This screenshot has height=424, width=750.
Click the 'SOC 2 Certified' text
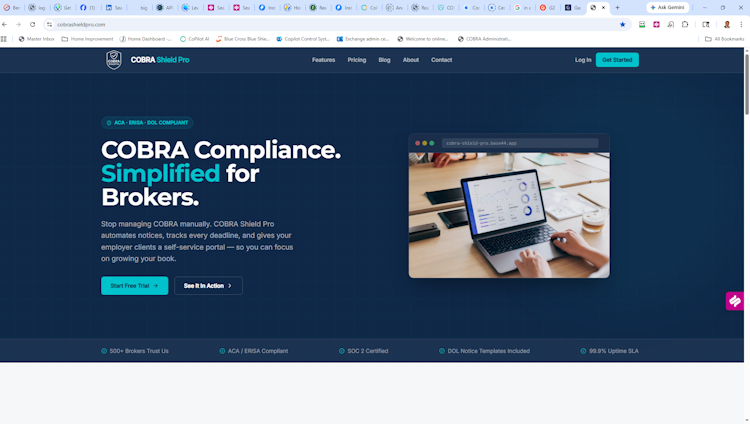[367, 351]
